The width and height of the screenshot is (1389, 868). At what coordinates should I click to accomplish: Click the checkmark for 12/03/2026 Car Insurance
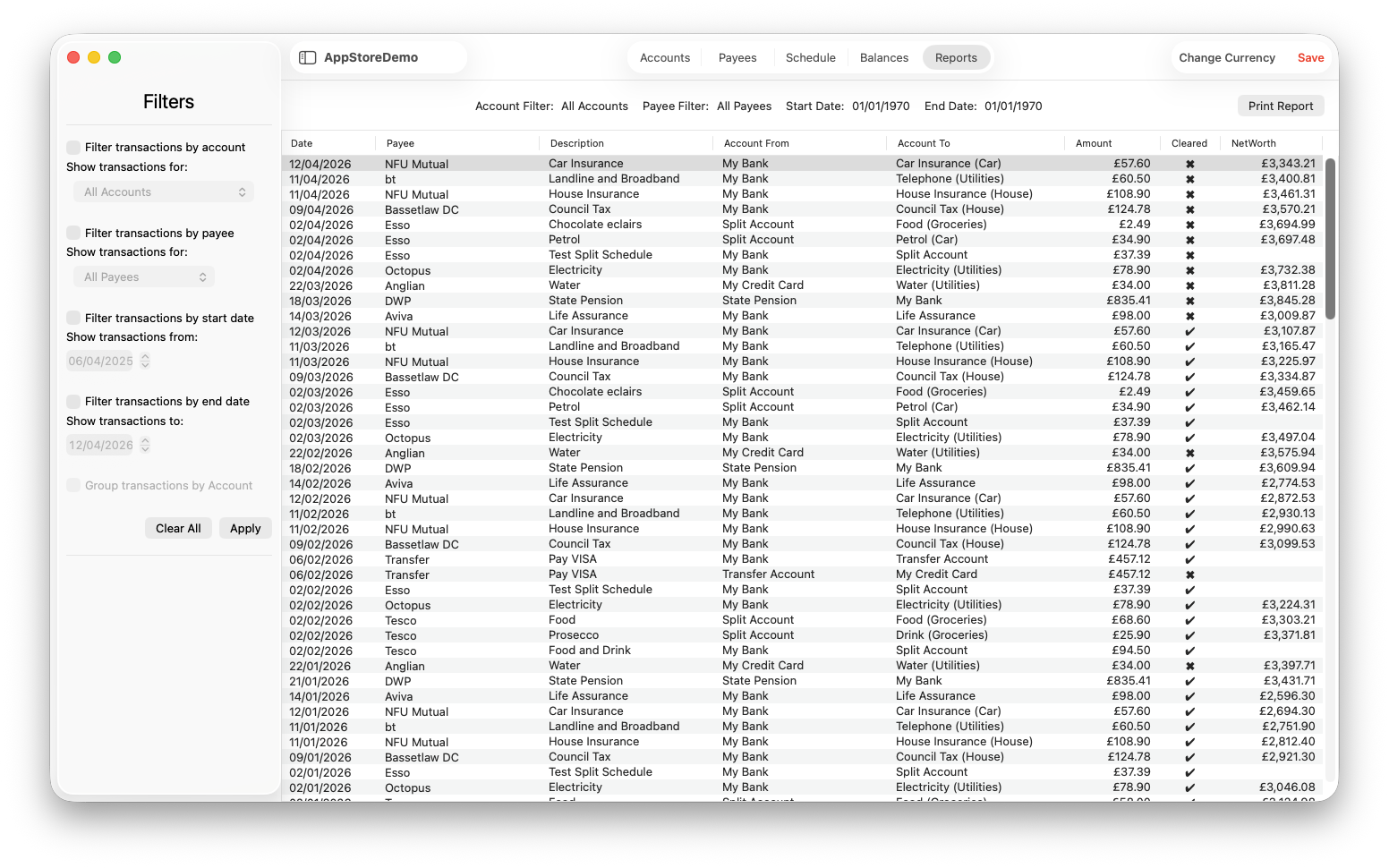click(x=1190, y=331)
